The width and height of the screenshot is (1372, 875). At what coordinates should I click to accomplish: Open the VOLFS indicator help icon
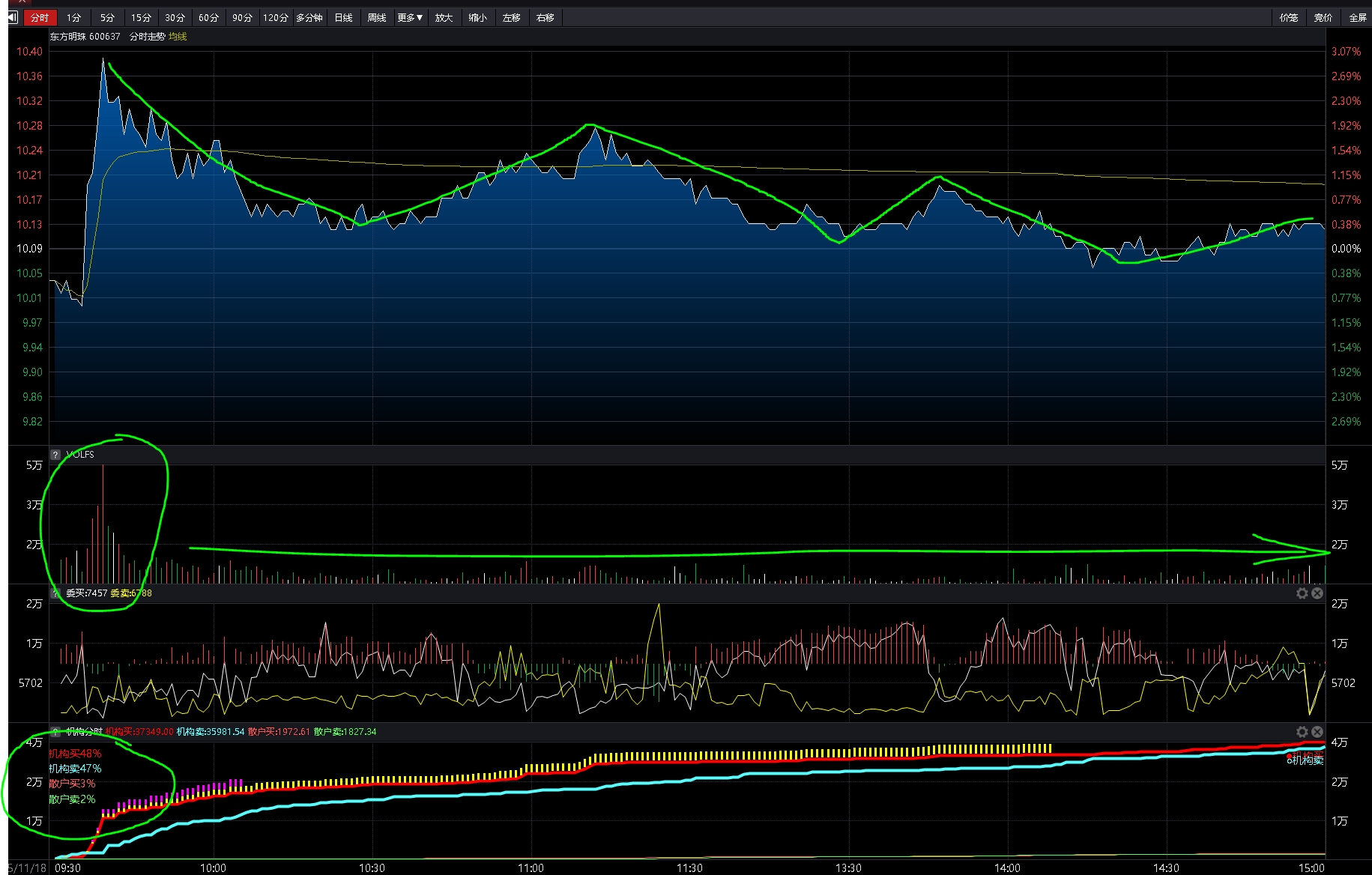(55, 455)
